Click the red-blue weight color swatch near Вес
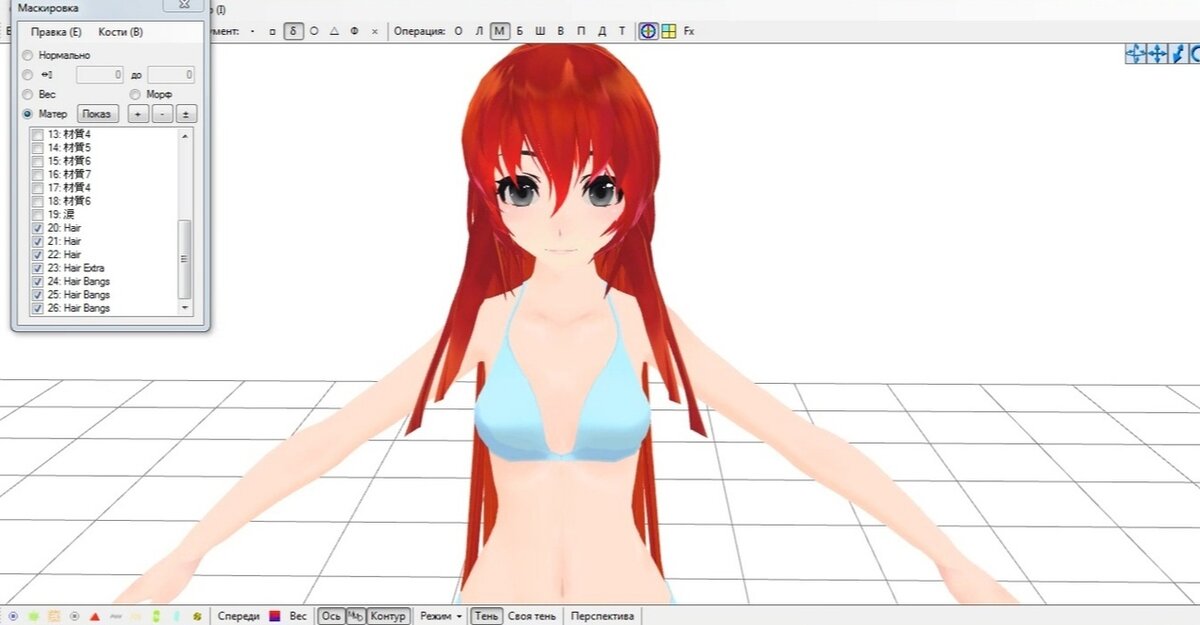Viewport: 1200px width, 625px height. (275, 616)
